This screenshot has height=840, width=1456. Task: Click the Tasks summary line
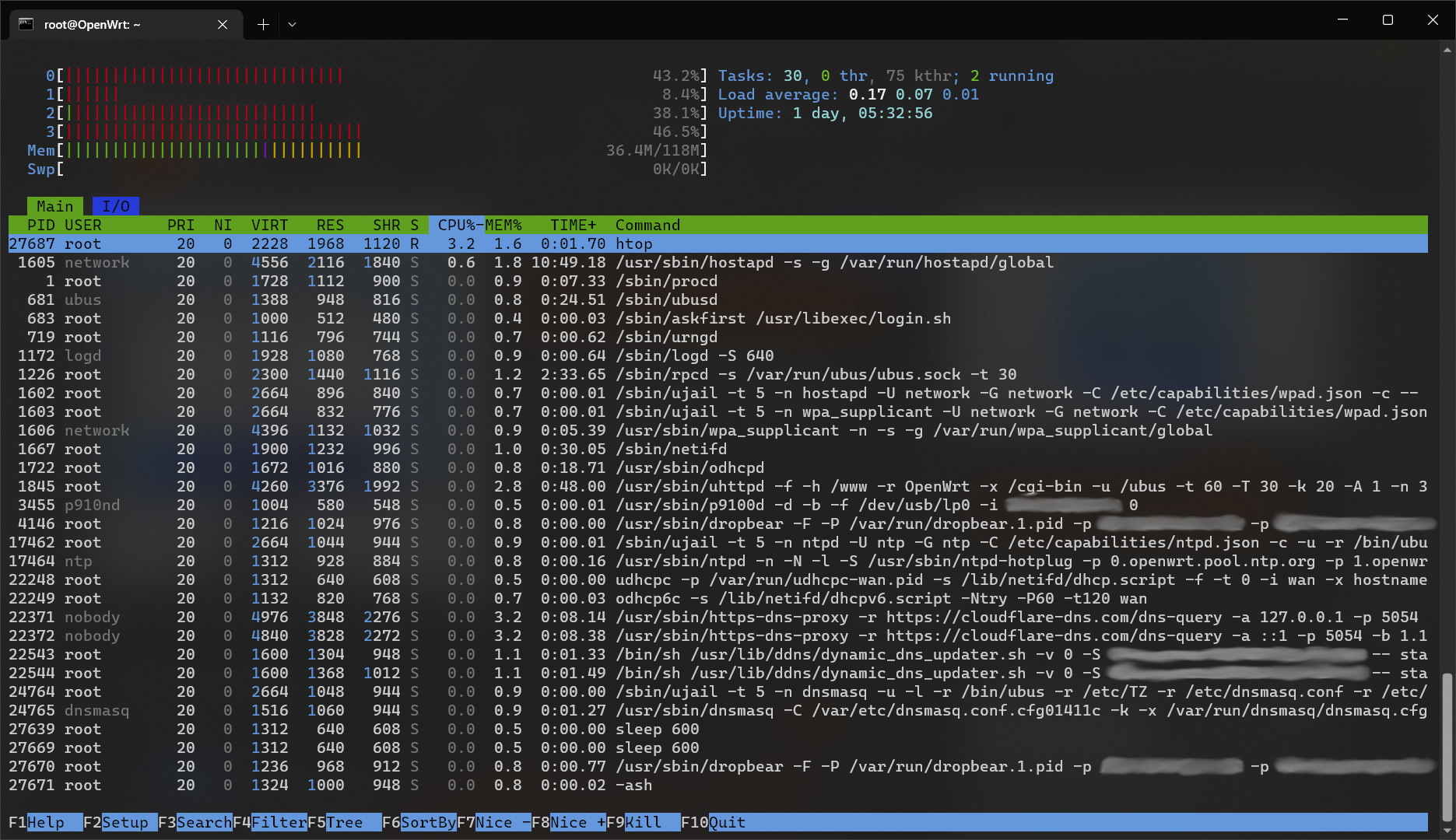coord(886,75)
